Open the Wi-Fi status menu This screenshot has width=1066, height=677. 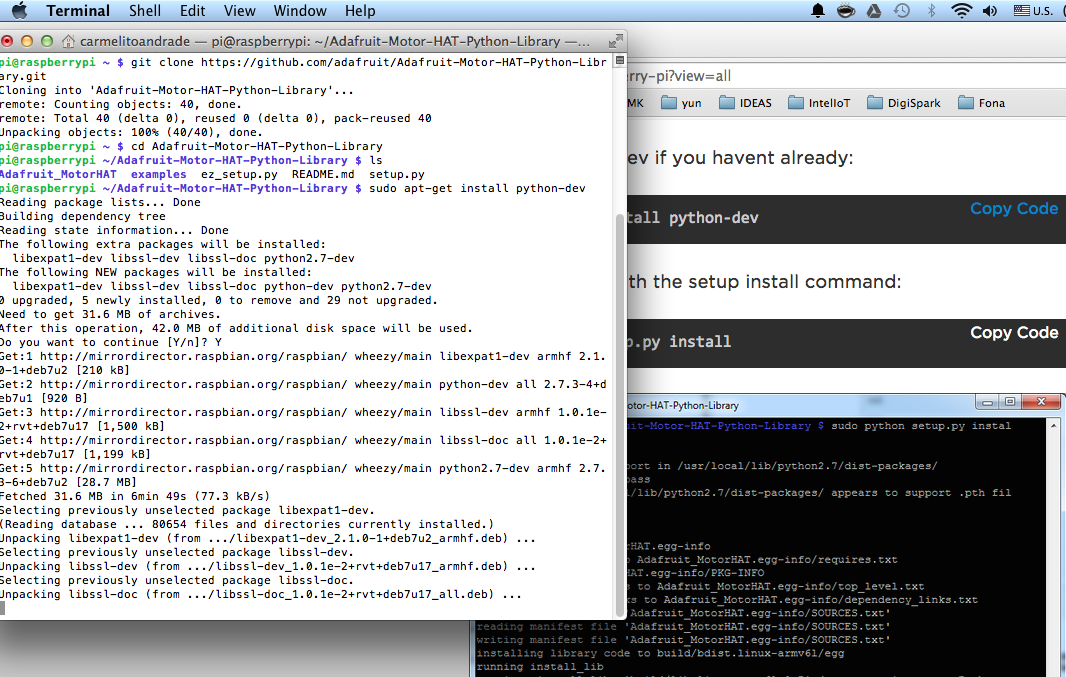coord(961,11)
